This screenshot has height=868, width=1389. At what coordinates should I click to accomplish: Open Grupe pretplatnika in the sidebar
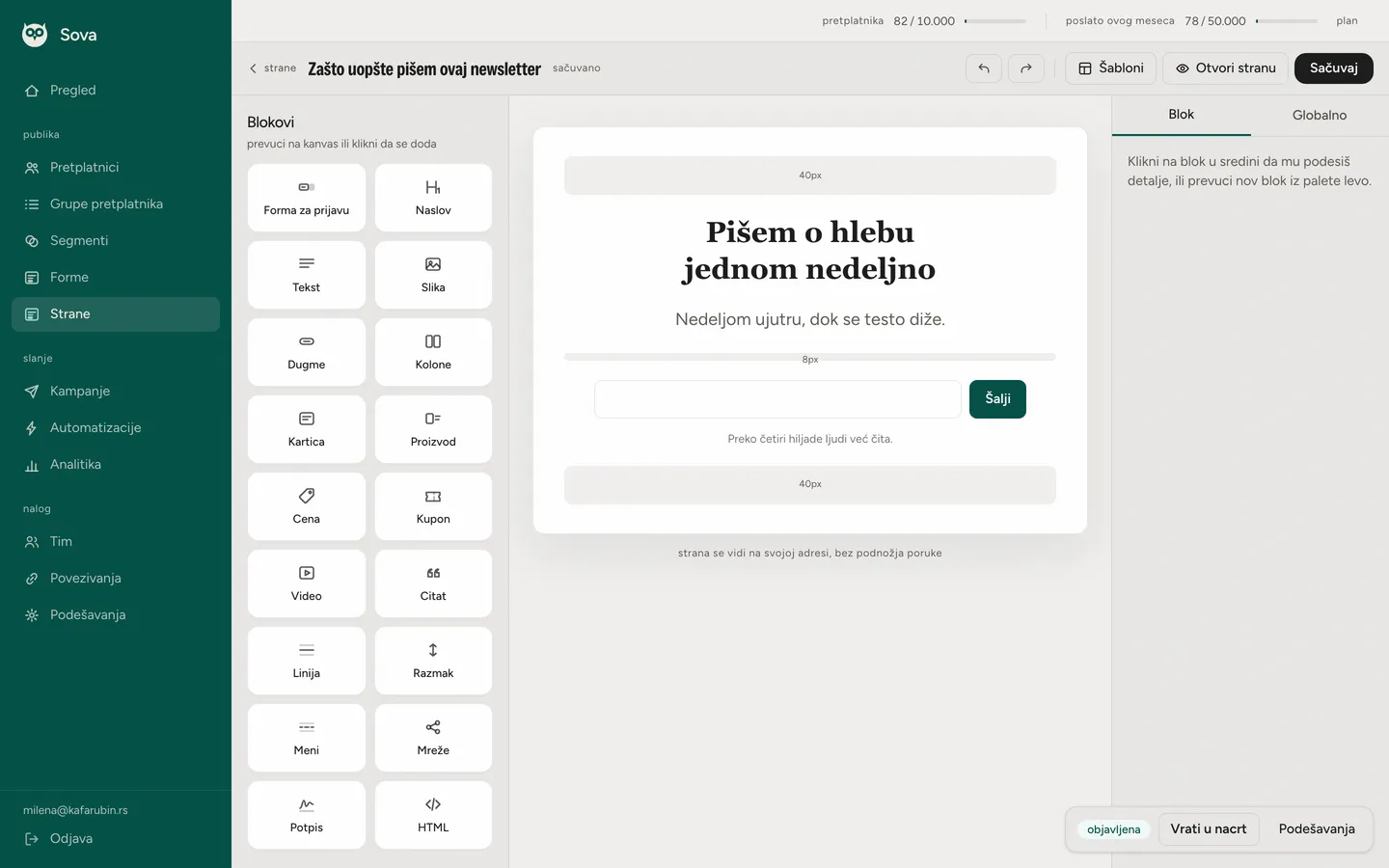point(116,204)
